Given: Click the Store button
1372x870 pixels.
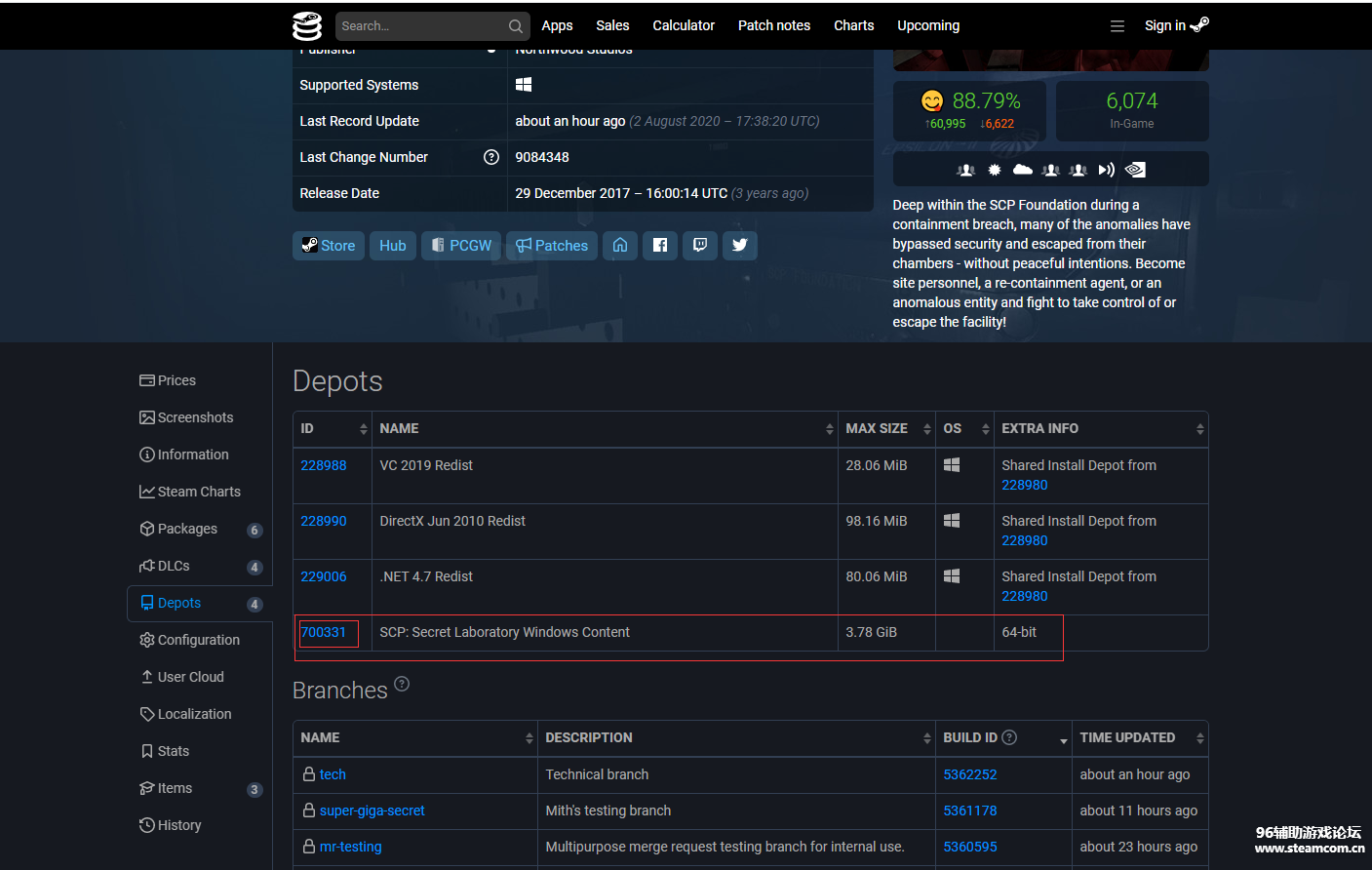Looking at the screenshot, I should (329, 246).
